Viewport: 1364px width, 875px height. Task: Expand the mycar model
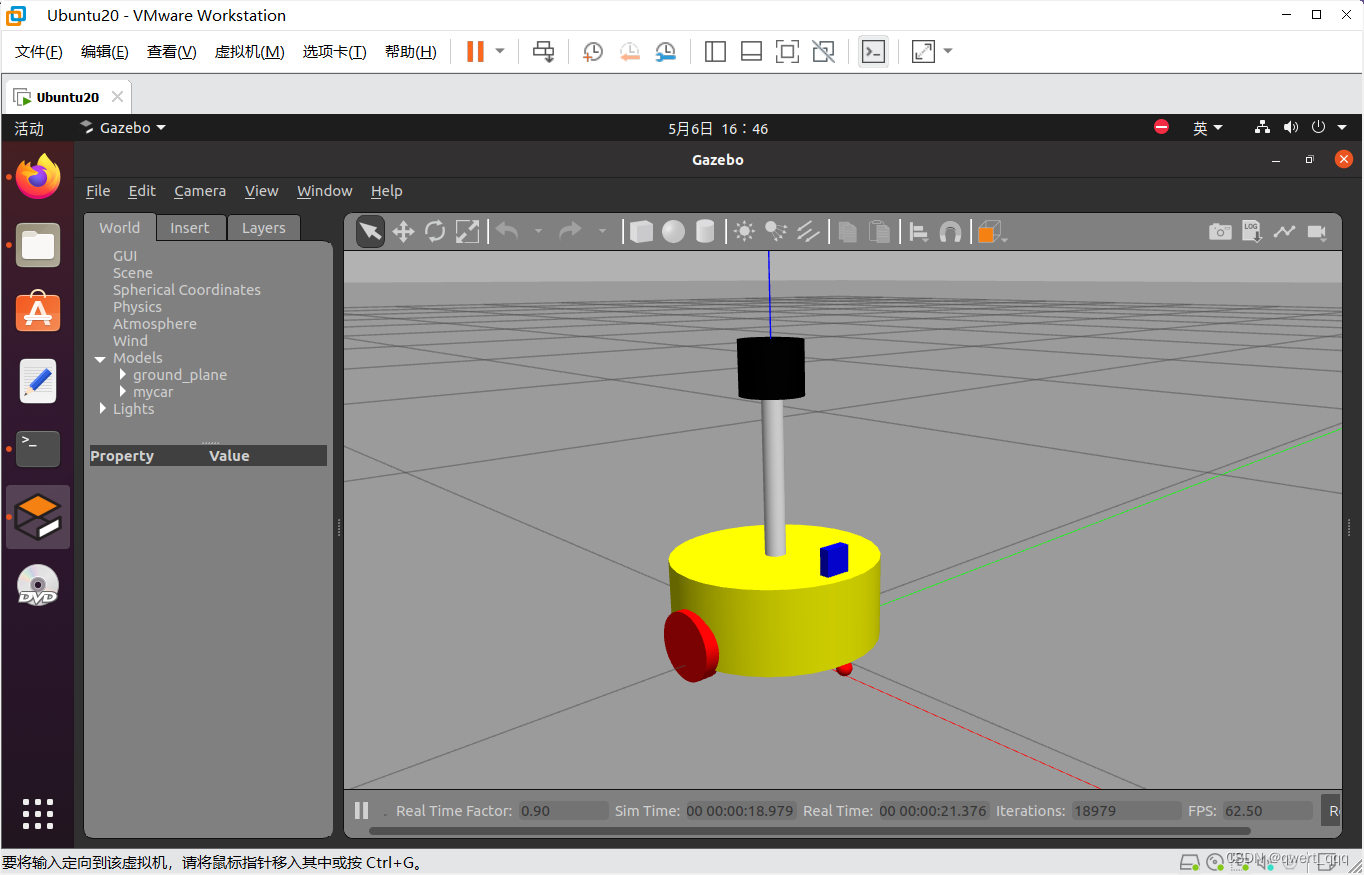[x=122, y=392]
